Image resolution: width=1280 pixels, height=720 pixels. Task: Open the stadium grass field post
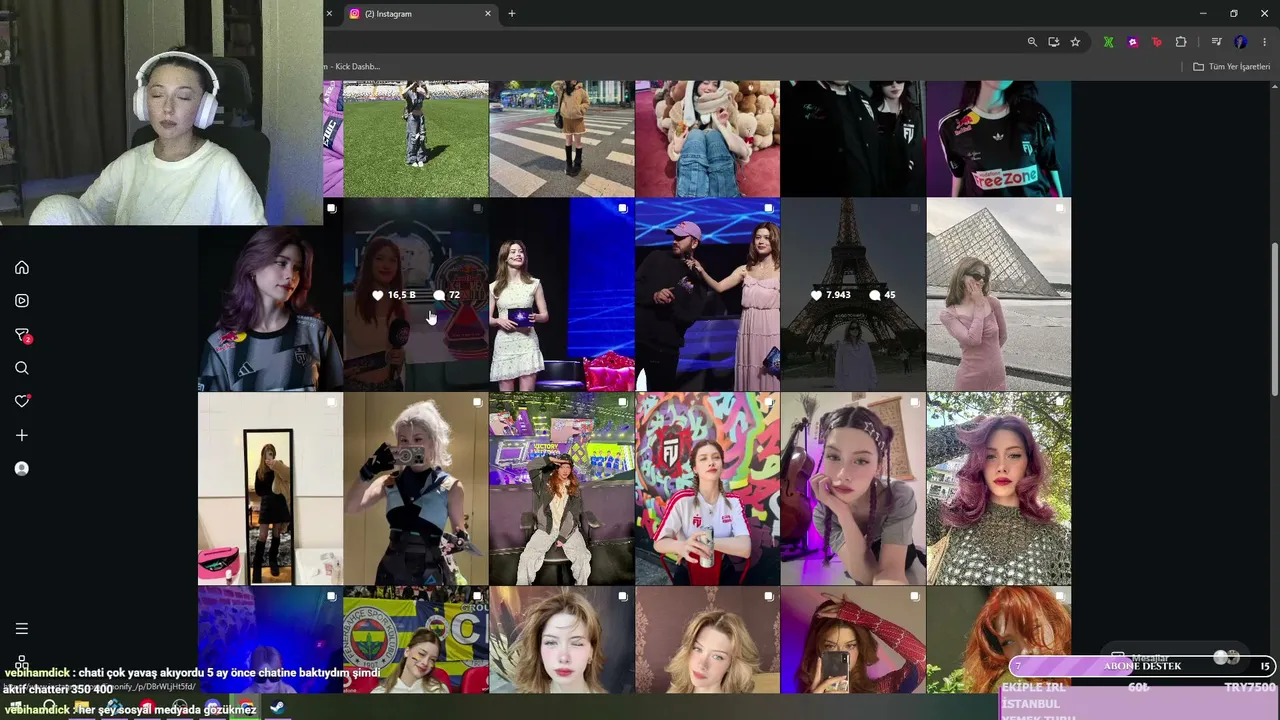pos(416,139)
